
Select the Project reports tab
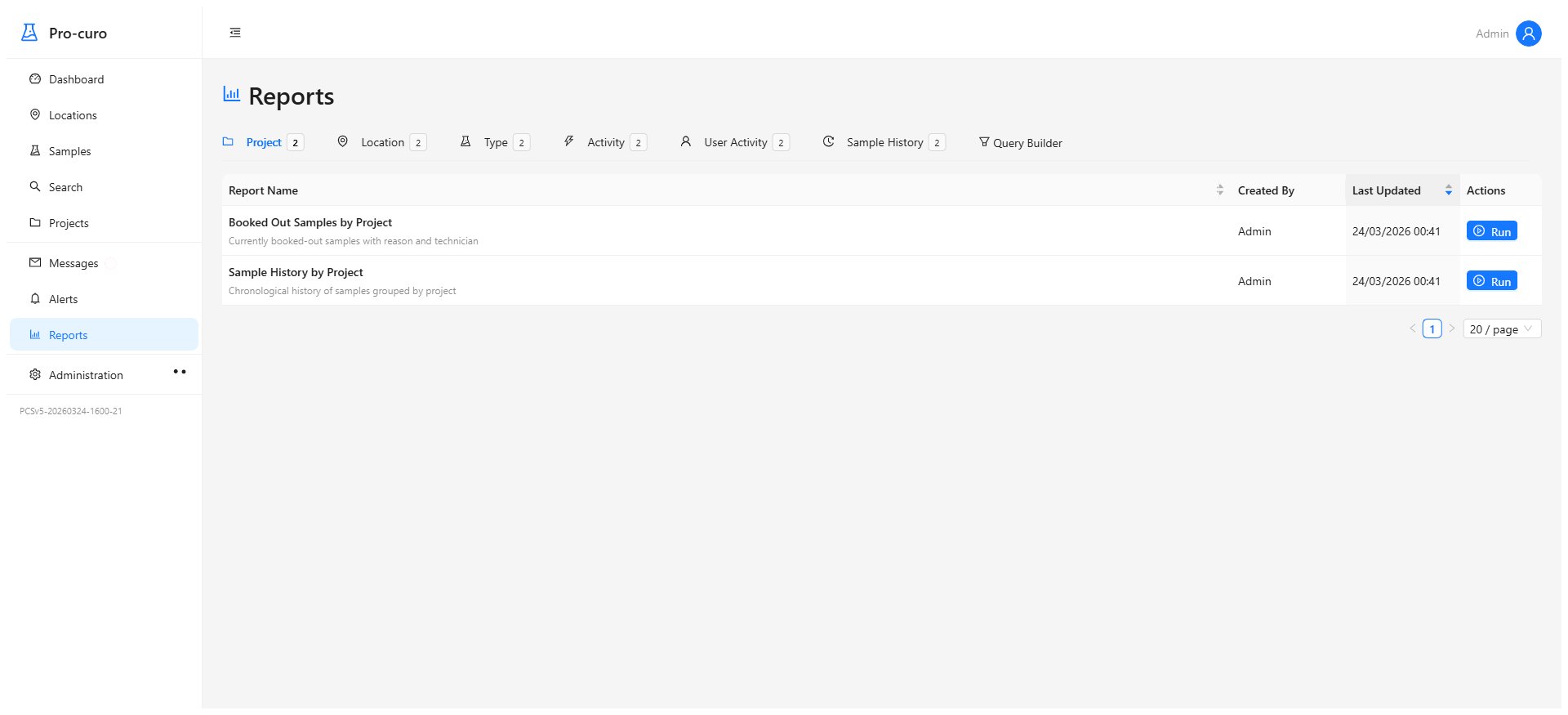pos(263,142)
